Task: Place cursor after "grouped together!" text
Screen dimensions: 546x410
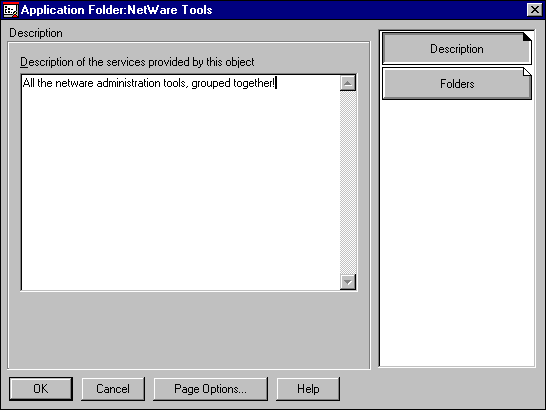Action: click(276, 83)
